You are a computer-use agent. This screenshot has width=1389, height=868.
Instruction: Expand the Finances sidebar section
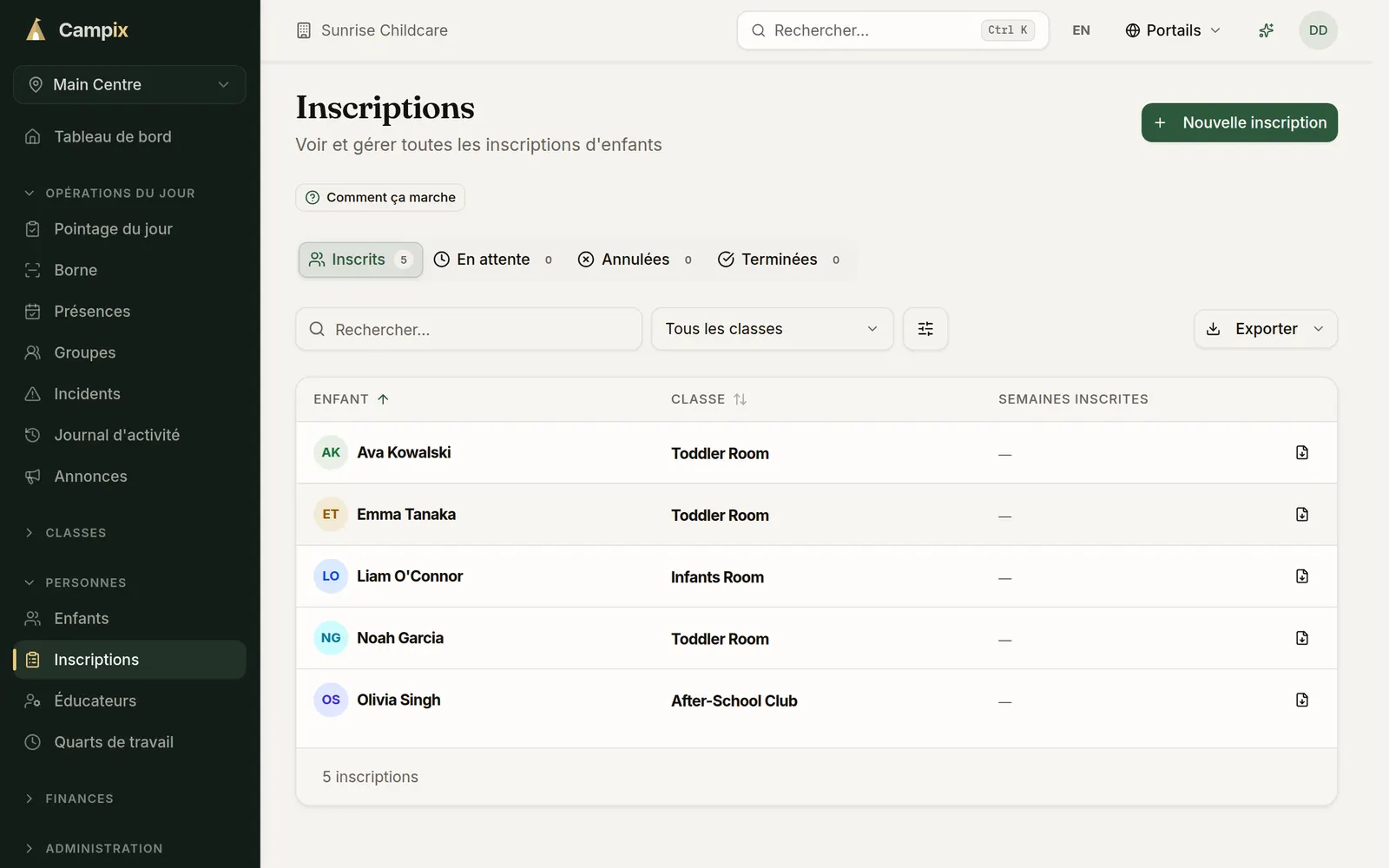coord(69,799)
